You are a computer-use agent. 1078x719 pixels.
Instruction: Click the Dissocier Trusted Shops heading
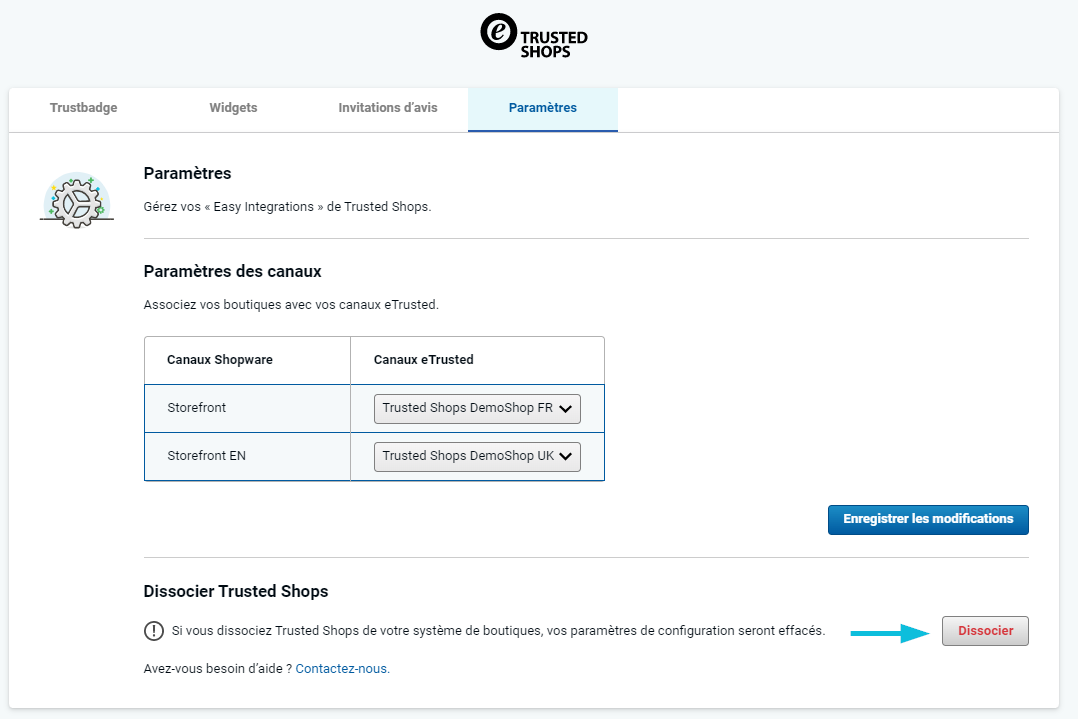236,591
